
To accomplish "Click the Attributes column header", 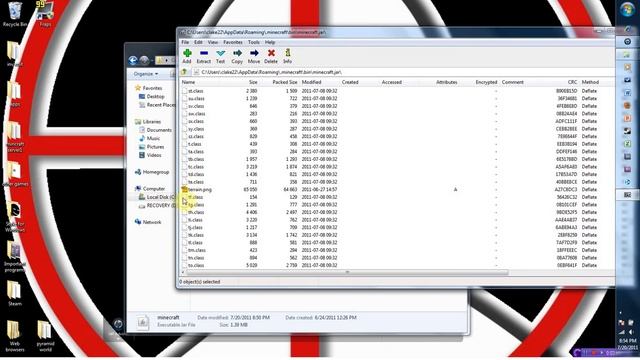I will (x=447, y=82).
